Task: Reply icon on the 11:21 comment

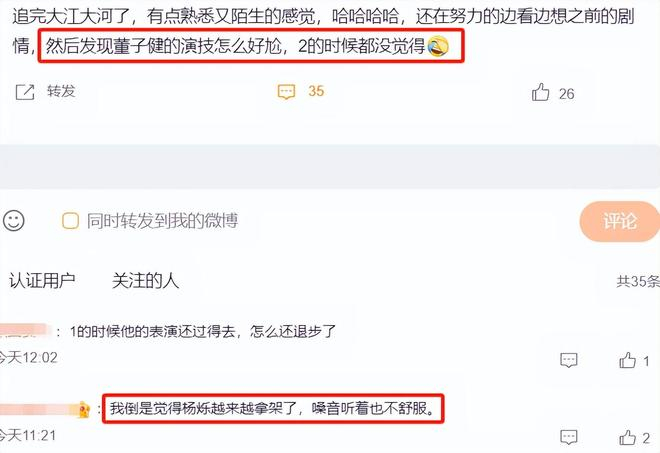Action: pos(569,437)
